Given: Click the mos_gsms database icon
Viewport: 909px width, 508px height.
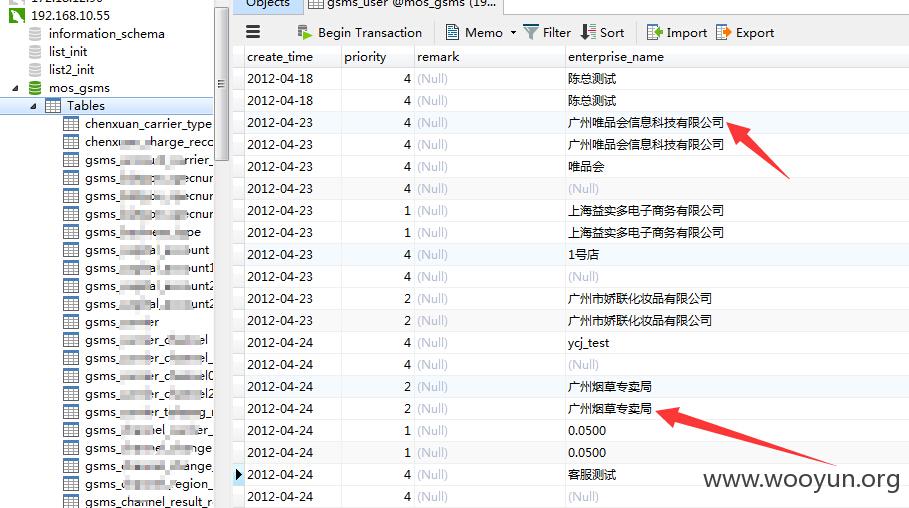Looking at the screenshot, I should (35, 88).
